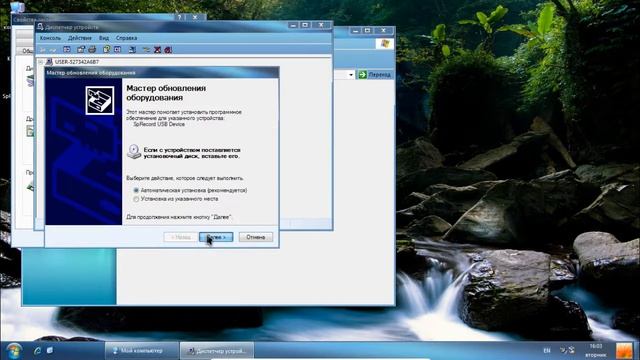
Task: Switch to Диспетчер устройств taskbar button
Action: [217, 351]
